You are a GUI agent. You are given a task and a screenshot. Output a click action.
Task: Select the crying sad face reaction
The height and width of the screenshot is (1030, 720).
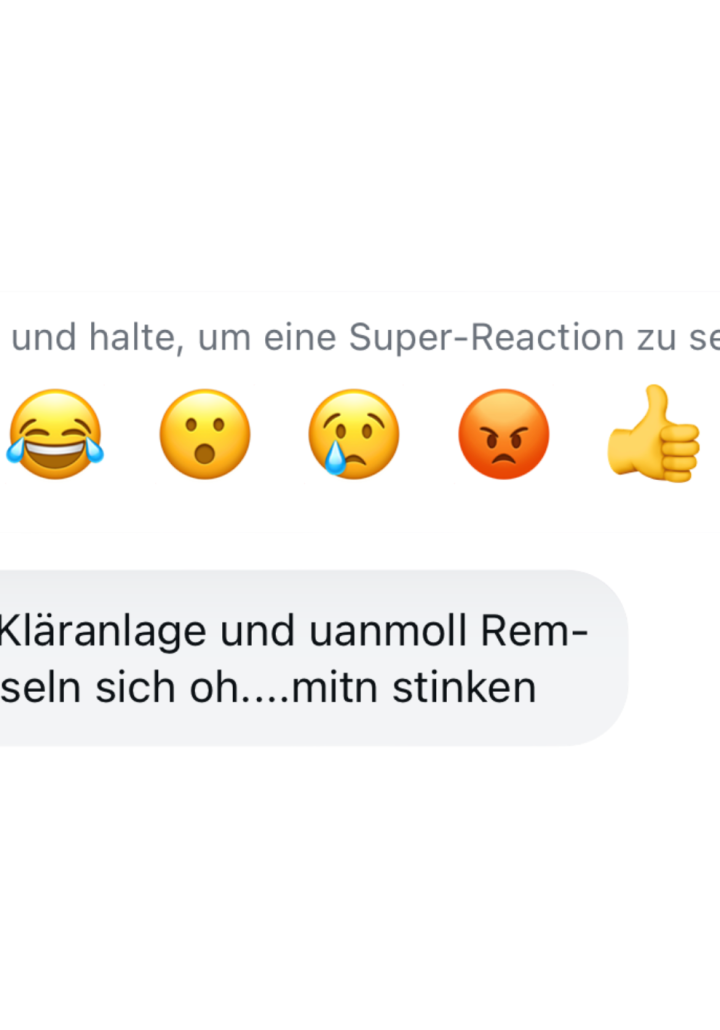(354, 434)
